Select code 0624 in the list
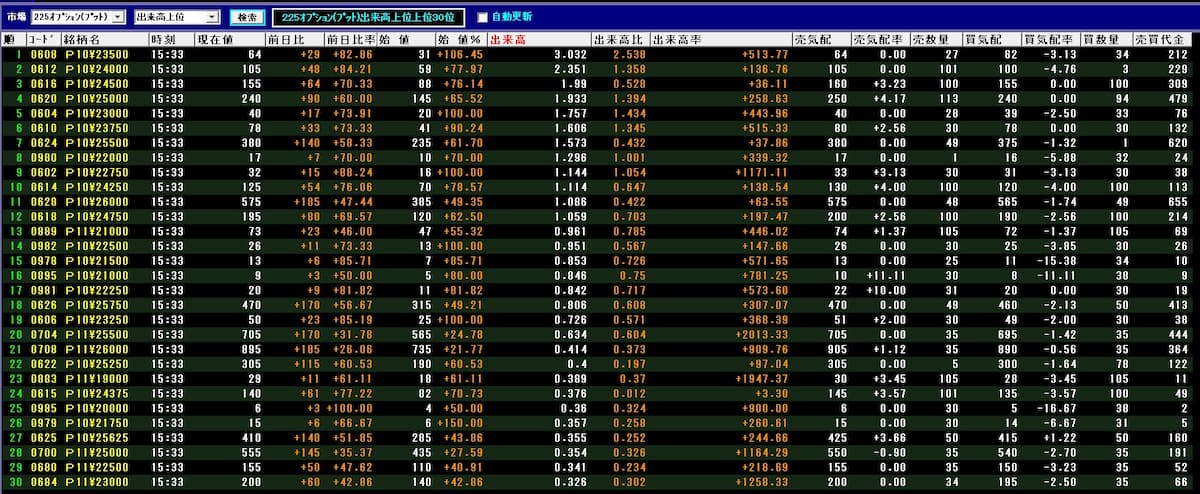The height and width of the screenshot is (494, 1200). click(x=44, y=143)
